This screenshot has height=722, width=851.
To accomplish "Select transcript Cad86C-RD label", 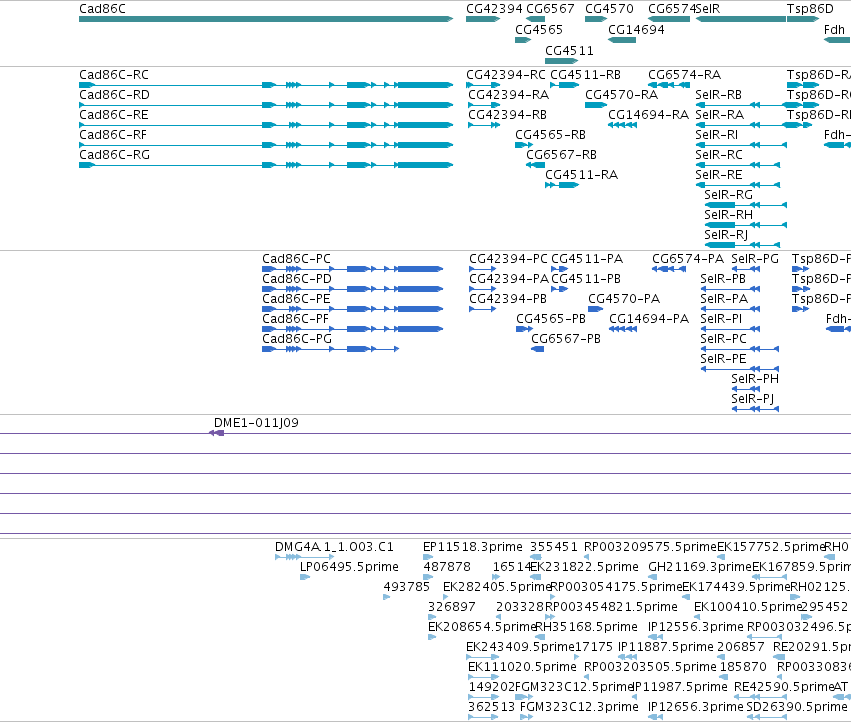I will [x=115, y=95].
